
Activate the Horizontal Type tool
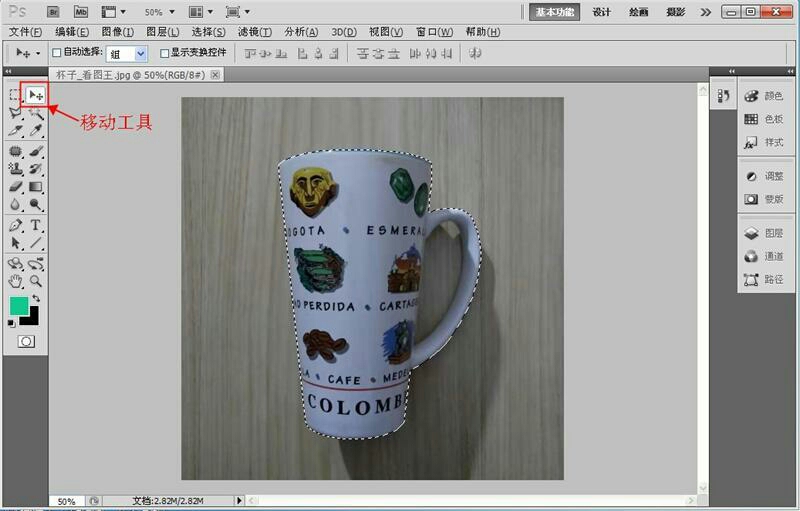pos(36,225)
